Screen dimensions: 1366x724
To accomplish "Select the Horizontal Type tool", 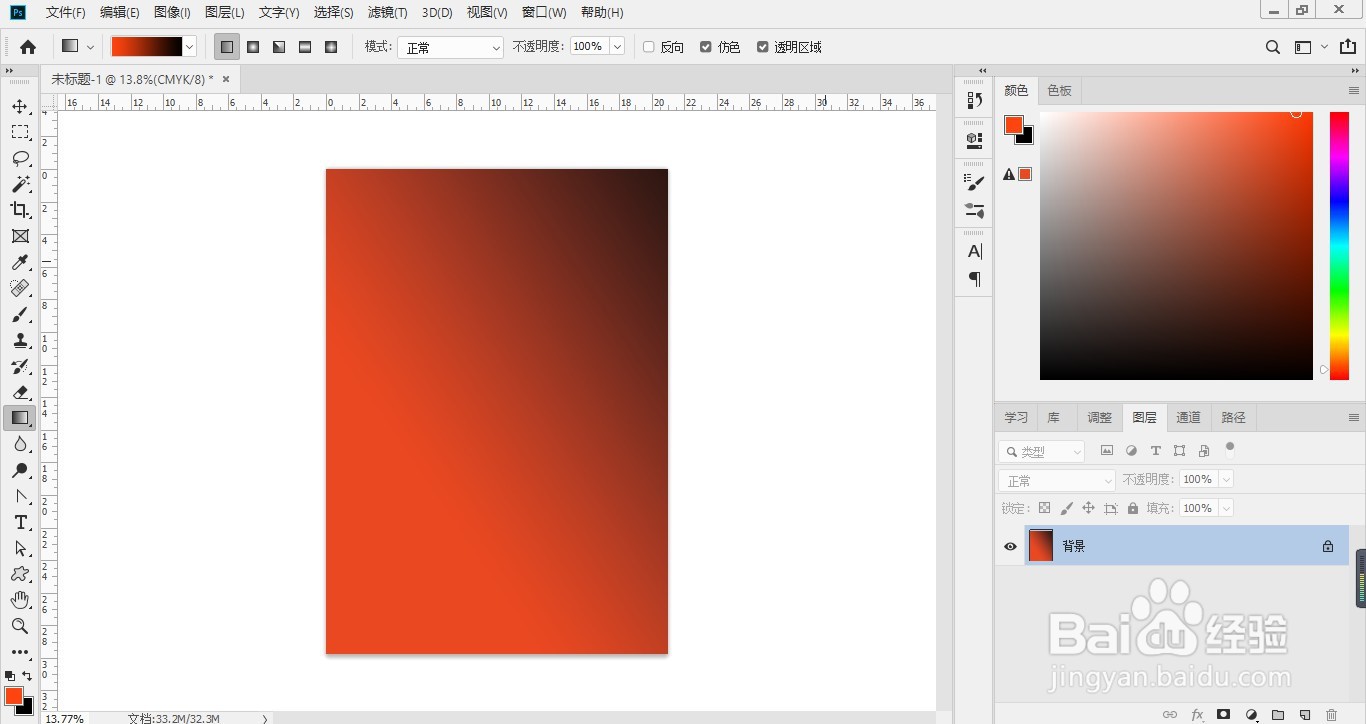I will (20, 522).
